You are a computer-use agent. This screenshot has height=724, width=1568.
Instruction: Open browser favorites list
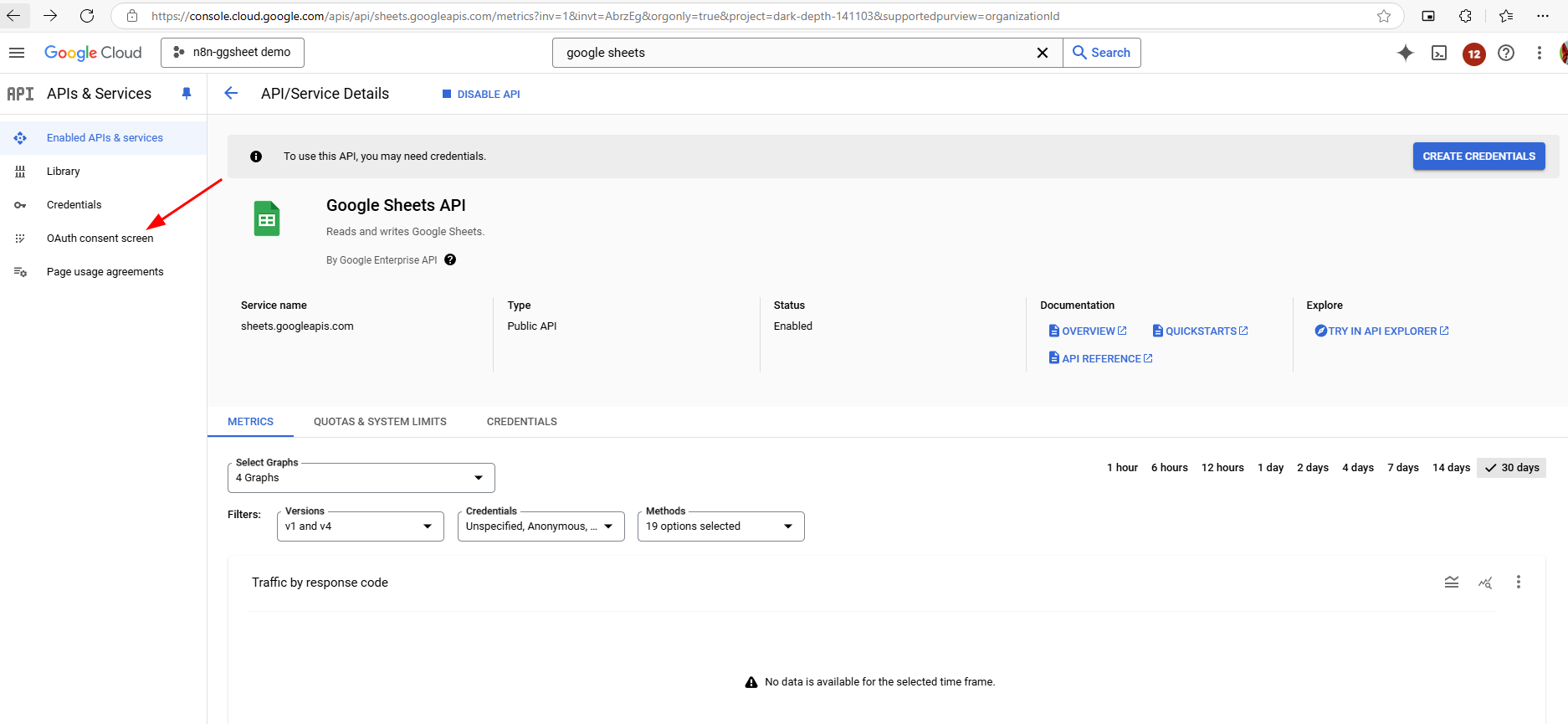point(1506,16)
